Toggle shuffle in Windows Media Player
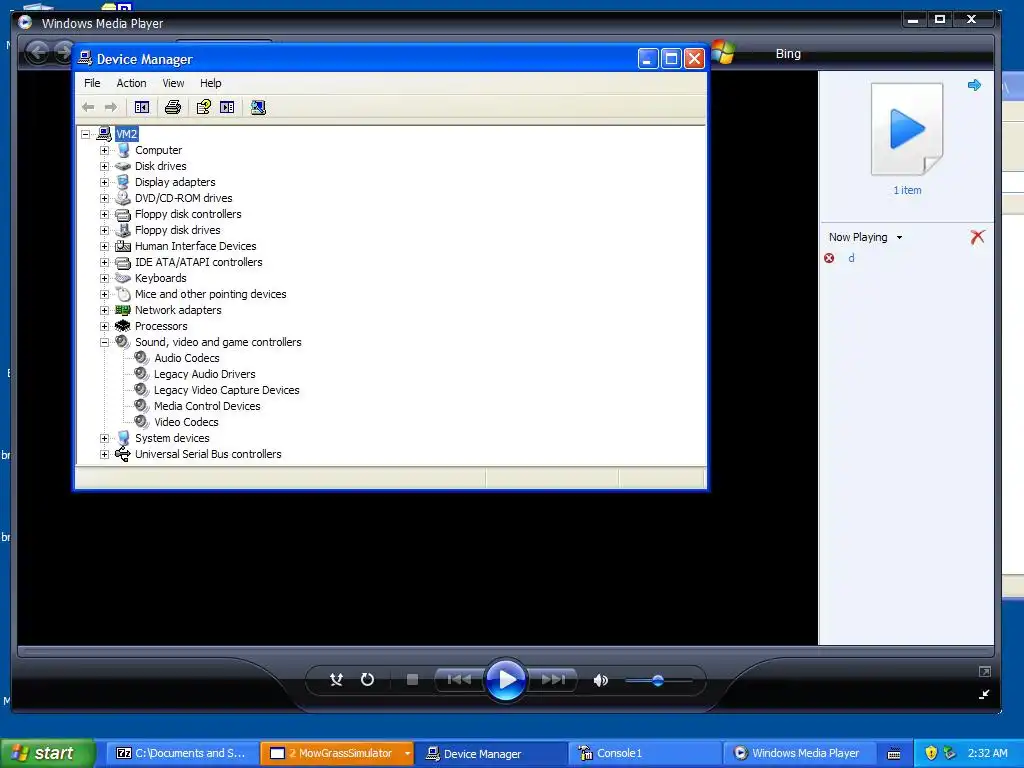Image resolution: width=1024 pixels, height=768 pixels. coord(336,680)
